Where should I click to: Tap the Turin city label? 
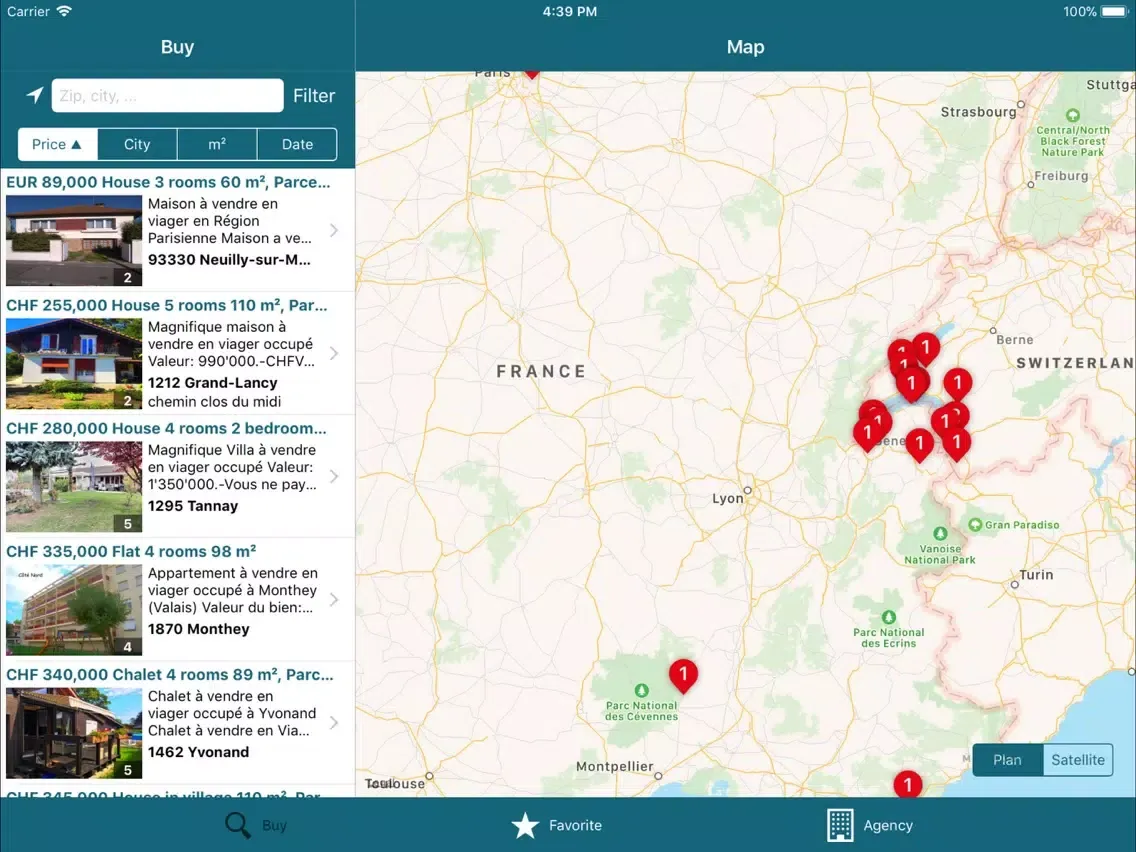pos(1036,575)
